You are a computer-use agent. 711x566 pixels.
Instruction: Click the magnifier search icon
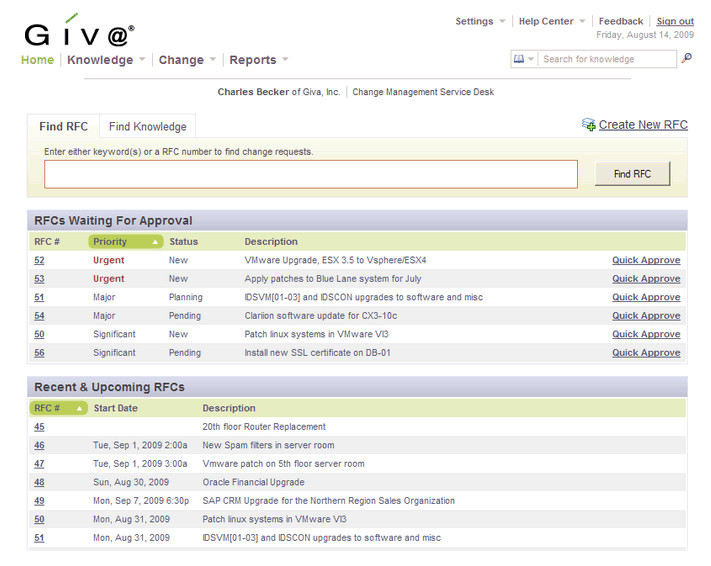pos(687,58)
